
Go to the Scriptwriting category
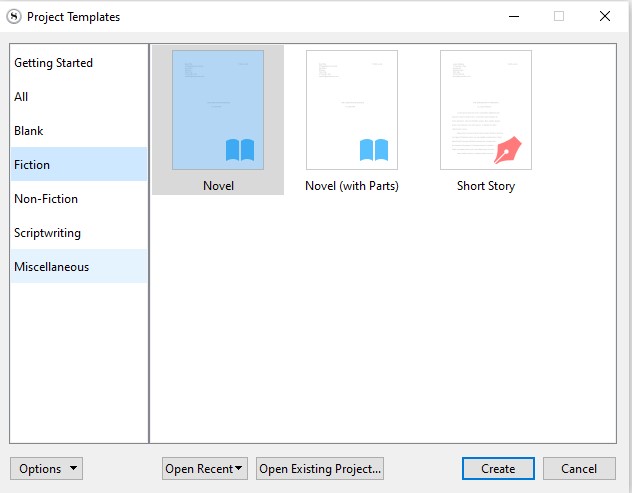pyautogui.click(x=48, y=233)
